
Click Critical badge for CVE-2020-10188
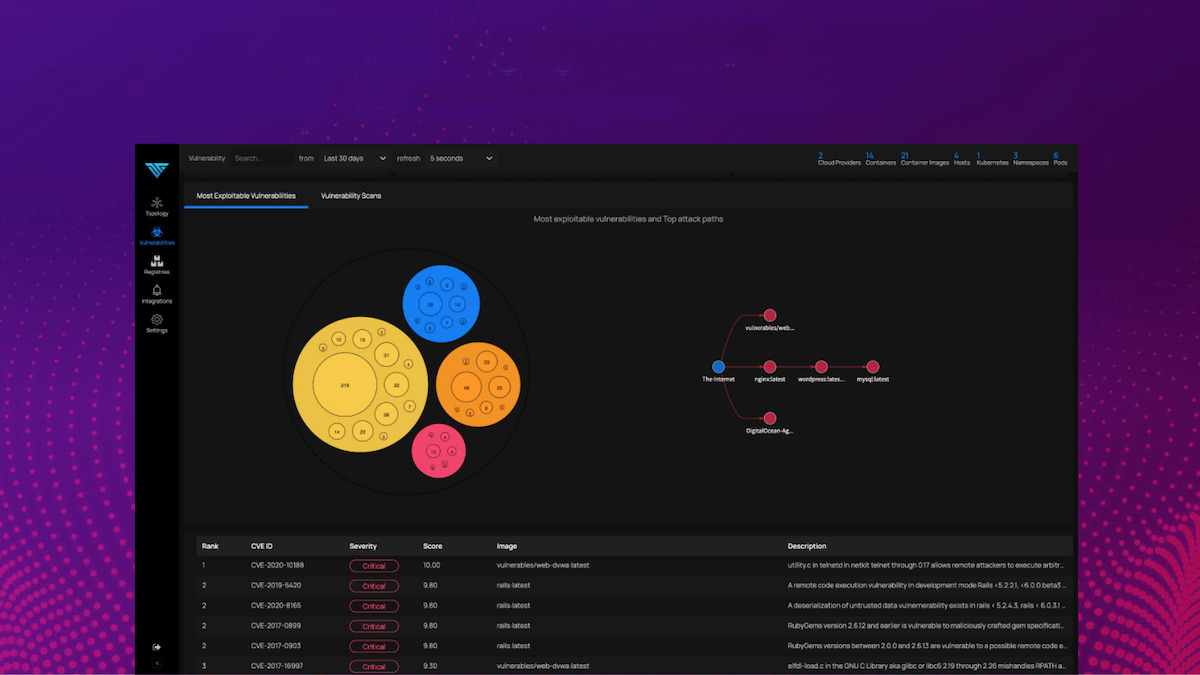374,566
